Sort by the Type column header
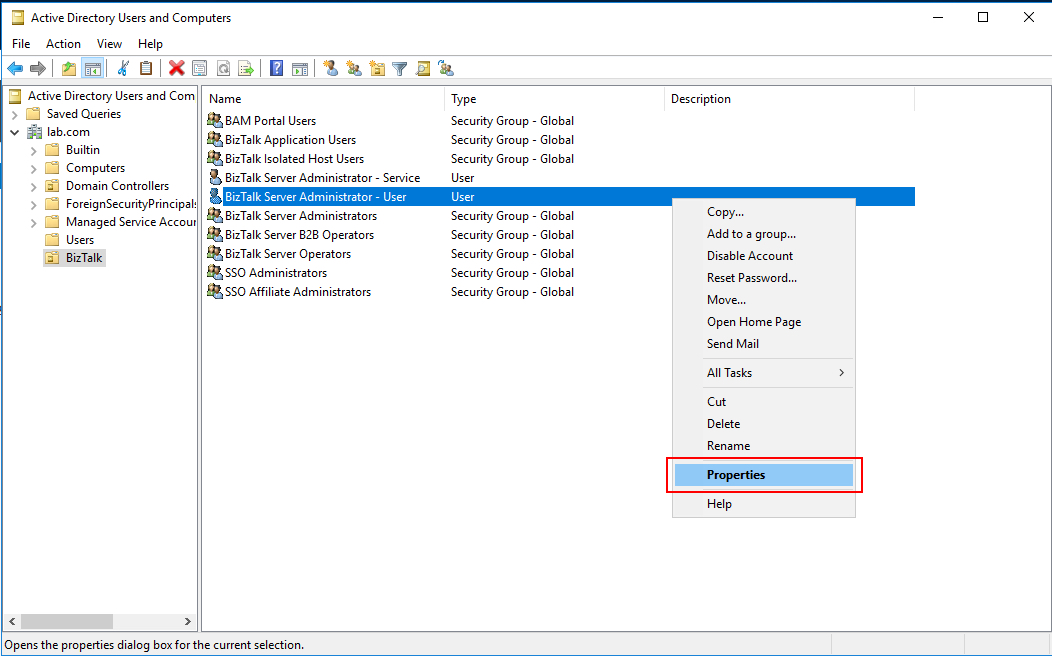 pyautogui.click(x=554, y=99)
